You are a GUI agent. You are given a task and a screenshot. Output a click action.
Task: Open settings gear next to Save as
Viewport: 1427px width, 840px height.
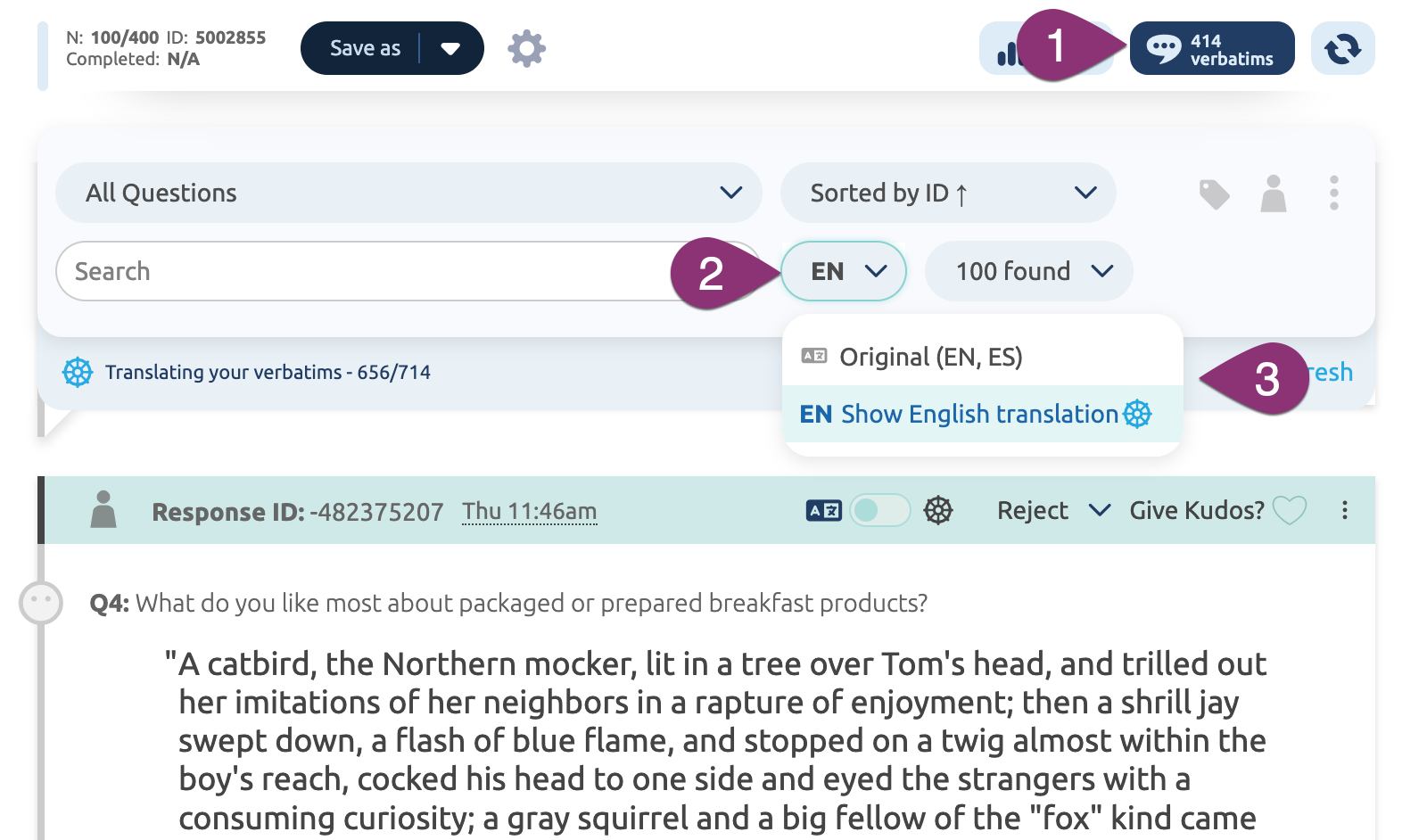pos(526,48)
